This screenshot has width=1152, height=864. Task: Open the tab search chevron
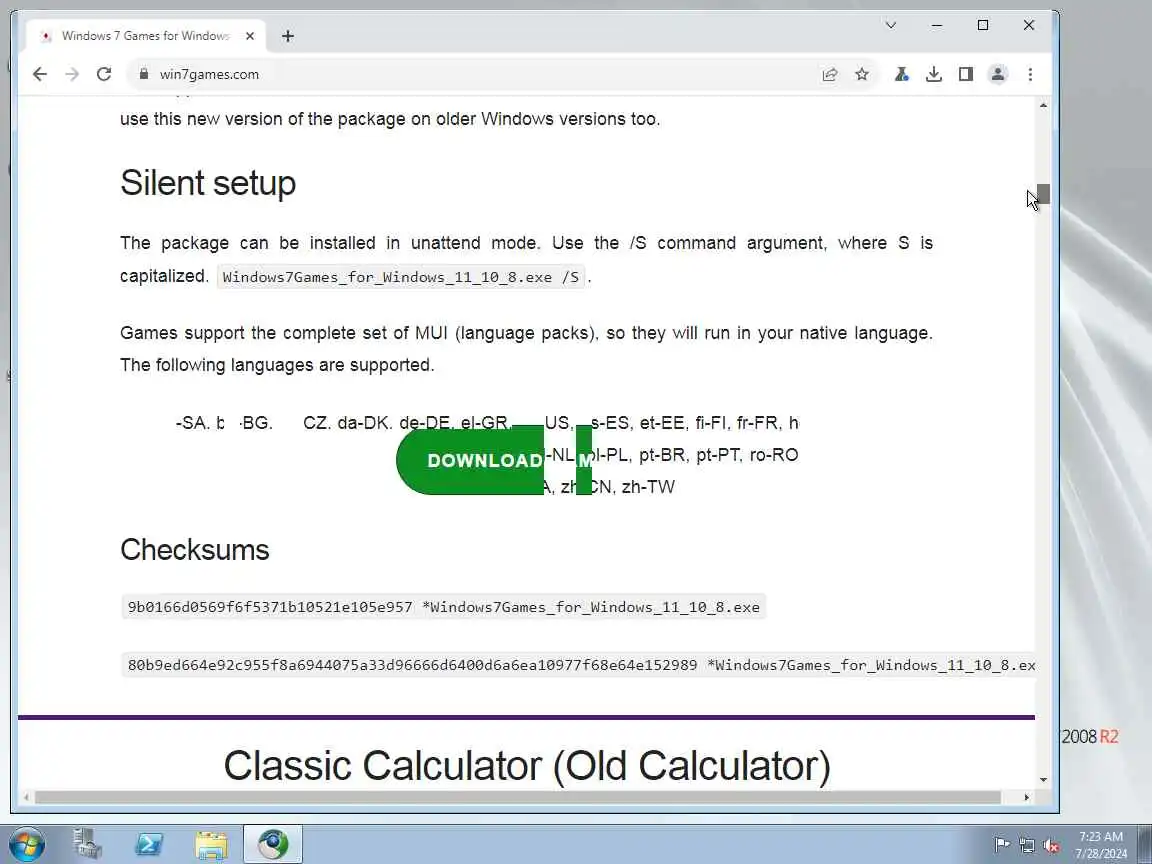click(890, 25)
